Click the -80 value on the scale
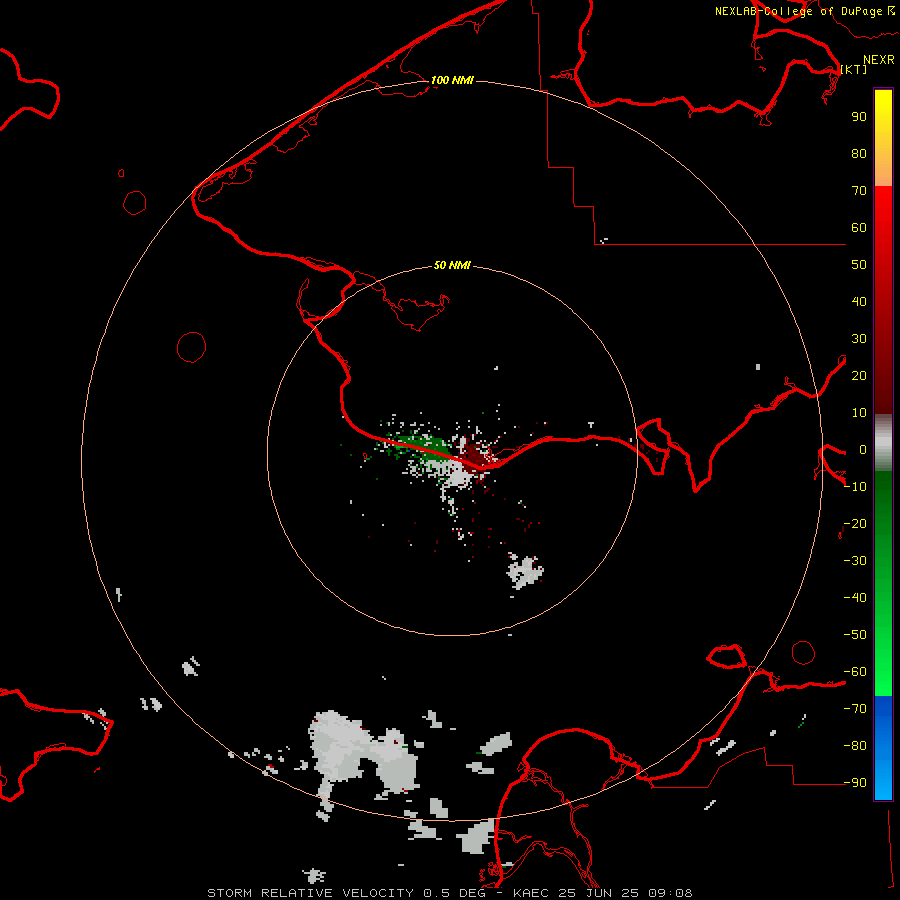The image size is (900, 900). pos(855,746)
